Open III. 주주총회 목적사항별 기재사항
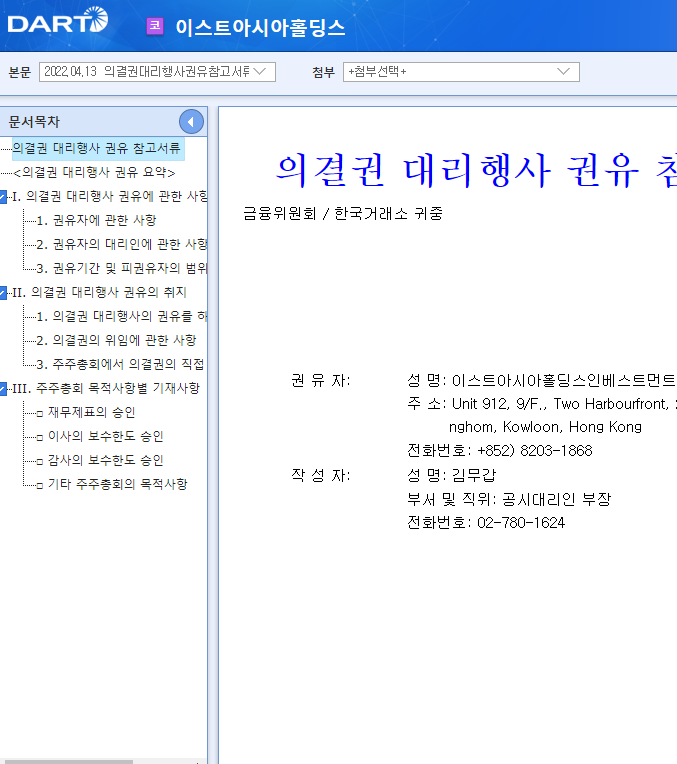This screenshot has height=764, width=677. click(x=106, y=388)
